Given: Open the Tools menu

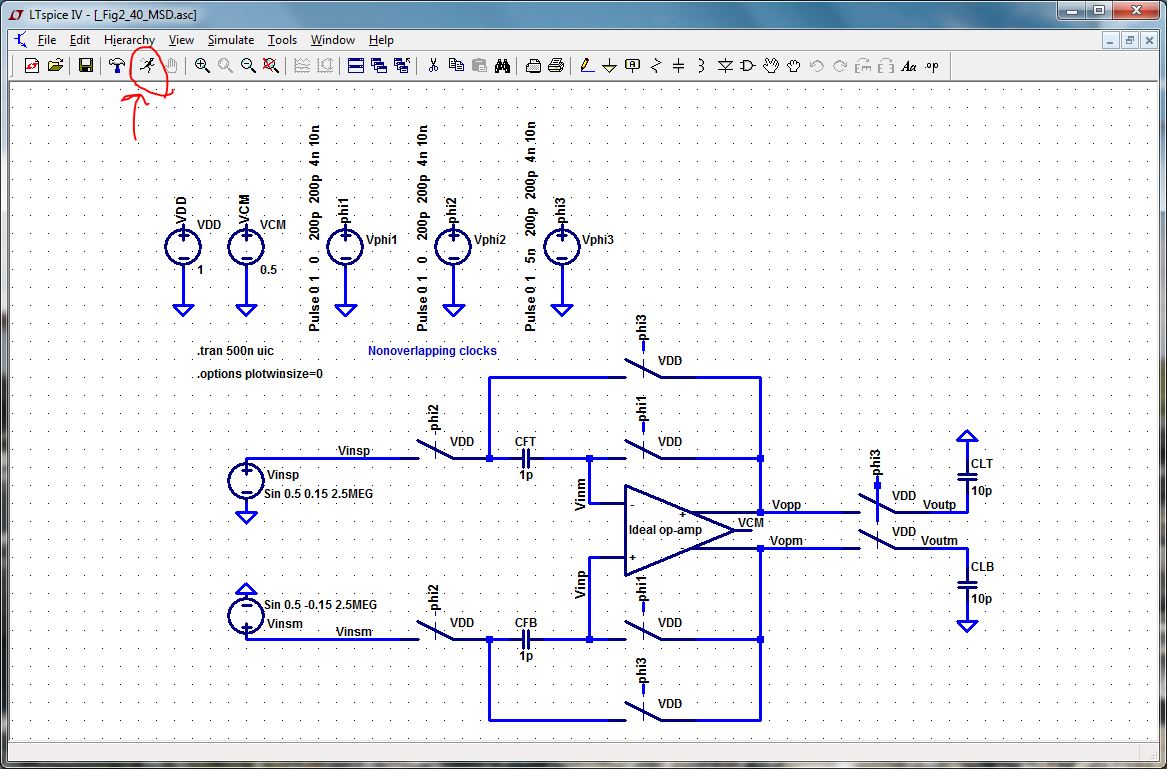Looking at the screenshot, I should pos(282,40).
